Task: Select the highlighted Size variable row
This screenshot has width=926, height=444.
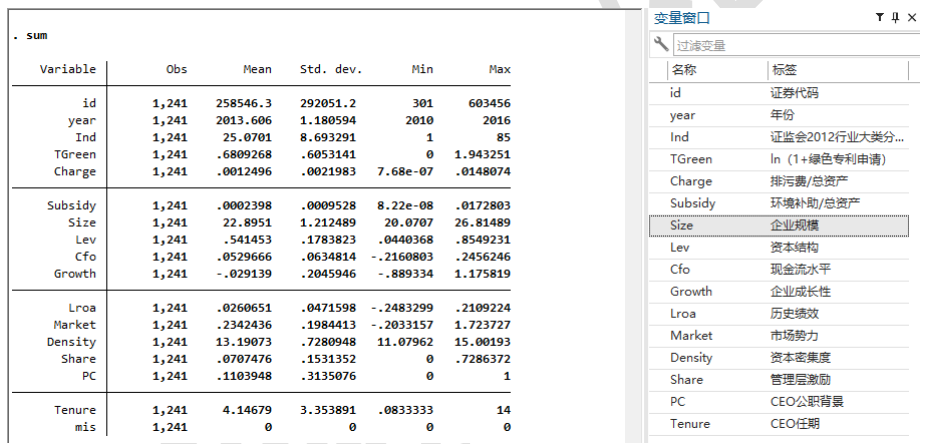Action: point(779,226)
